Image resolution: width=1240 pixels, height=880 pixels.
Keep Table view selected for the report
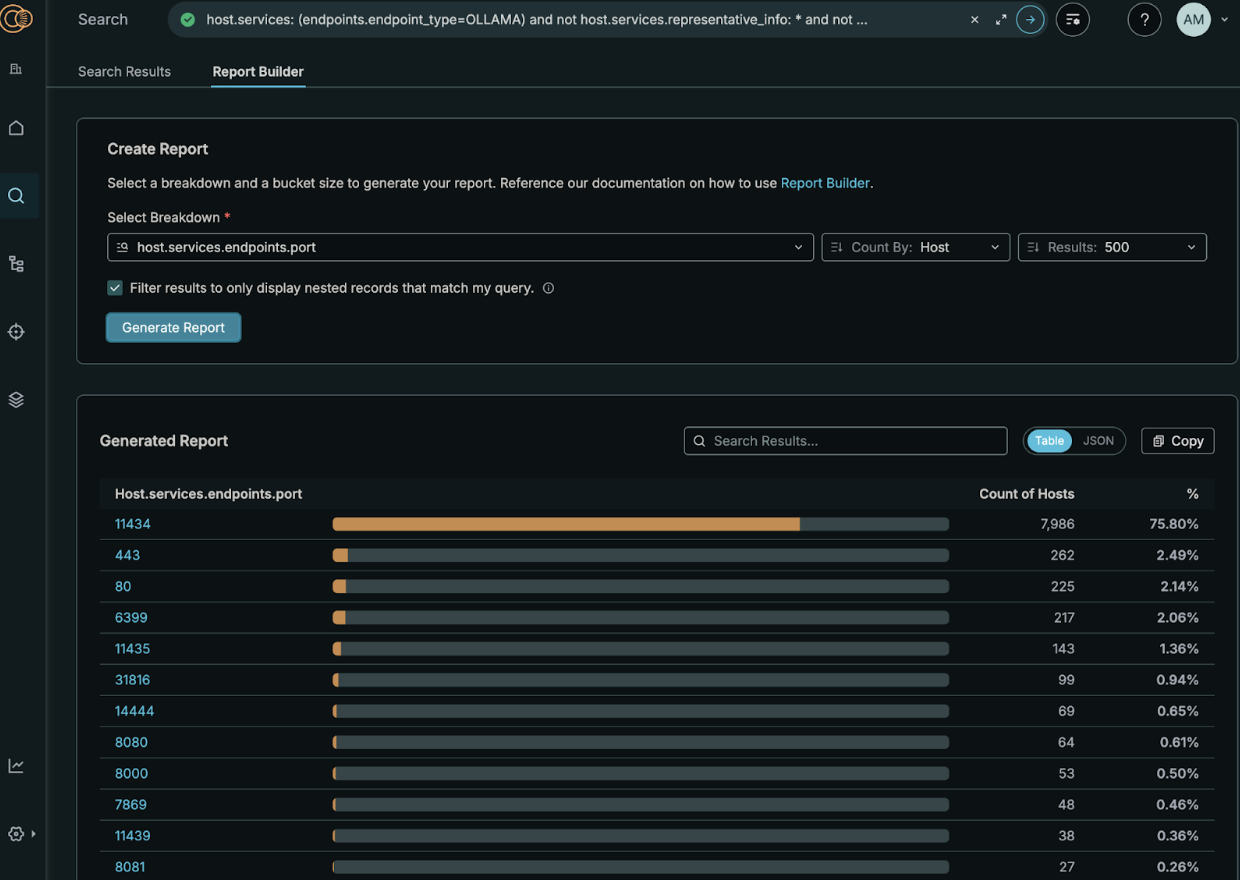(1048, 440)
